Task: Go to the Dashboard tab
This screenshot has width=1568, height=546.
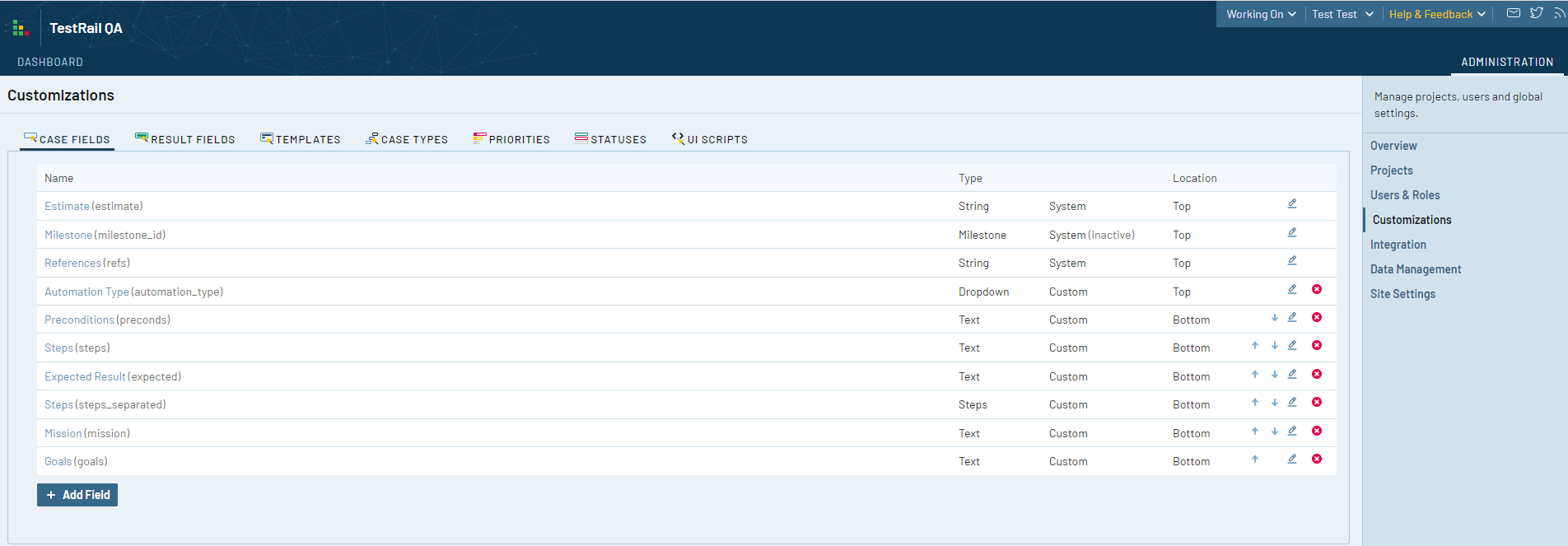Action: [50, 62]
